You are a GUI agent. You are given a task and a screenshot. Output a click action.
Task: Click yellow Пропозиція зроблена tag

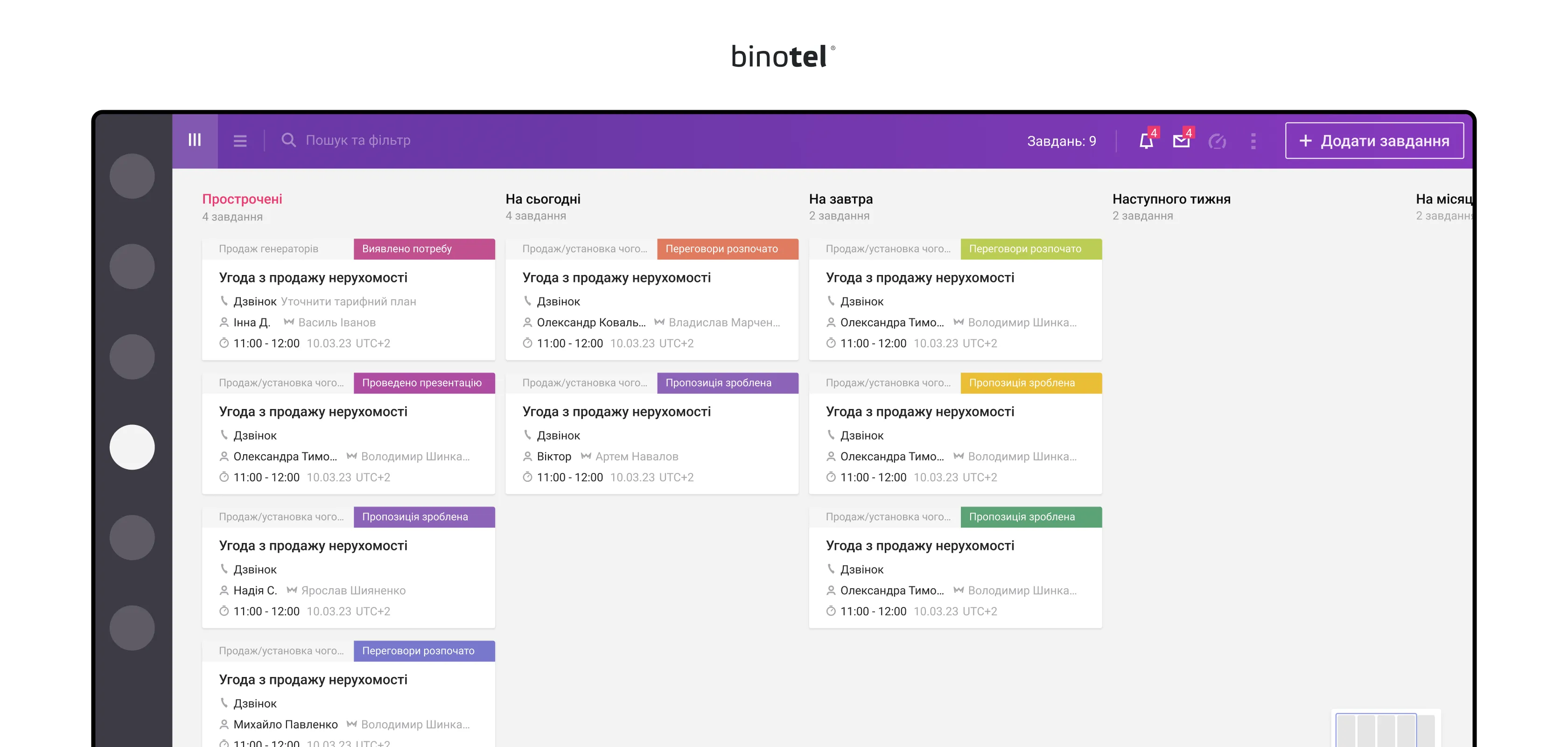[1031, 383]
